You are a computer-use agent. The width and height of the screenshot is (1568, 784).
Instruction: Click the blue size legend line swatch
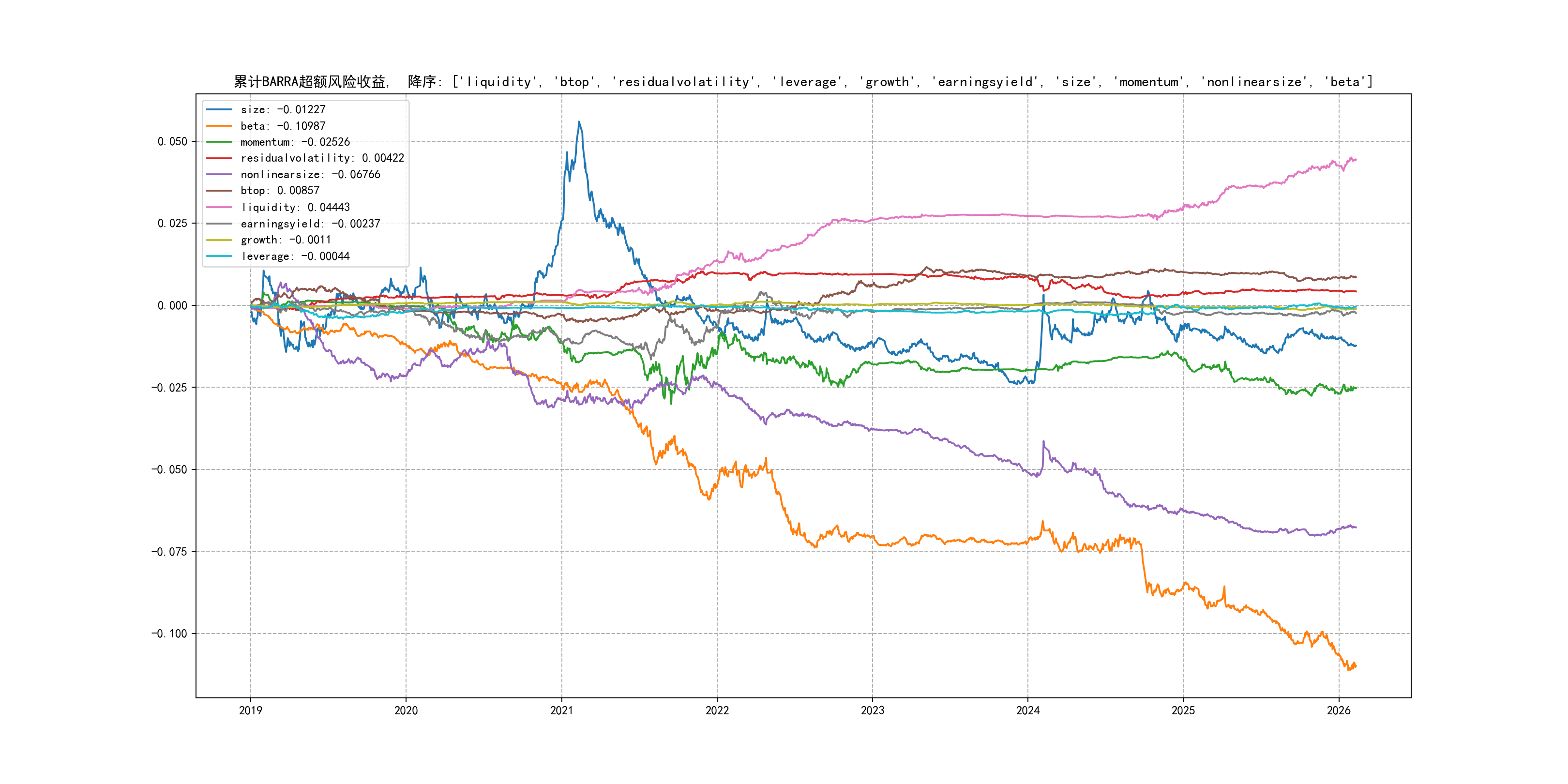219,109
